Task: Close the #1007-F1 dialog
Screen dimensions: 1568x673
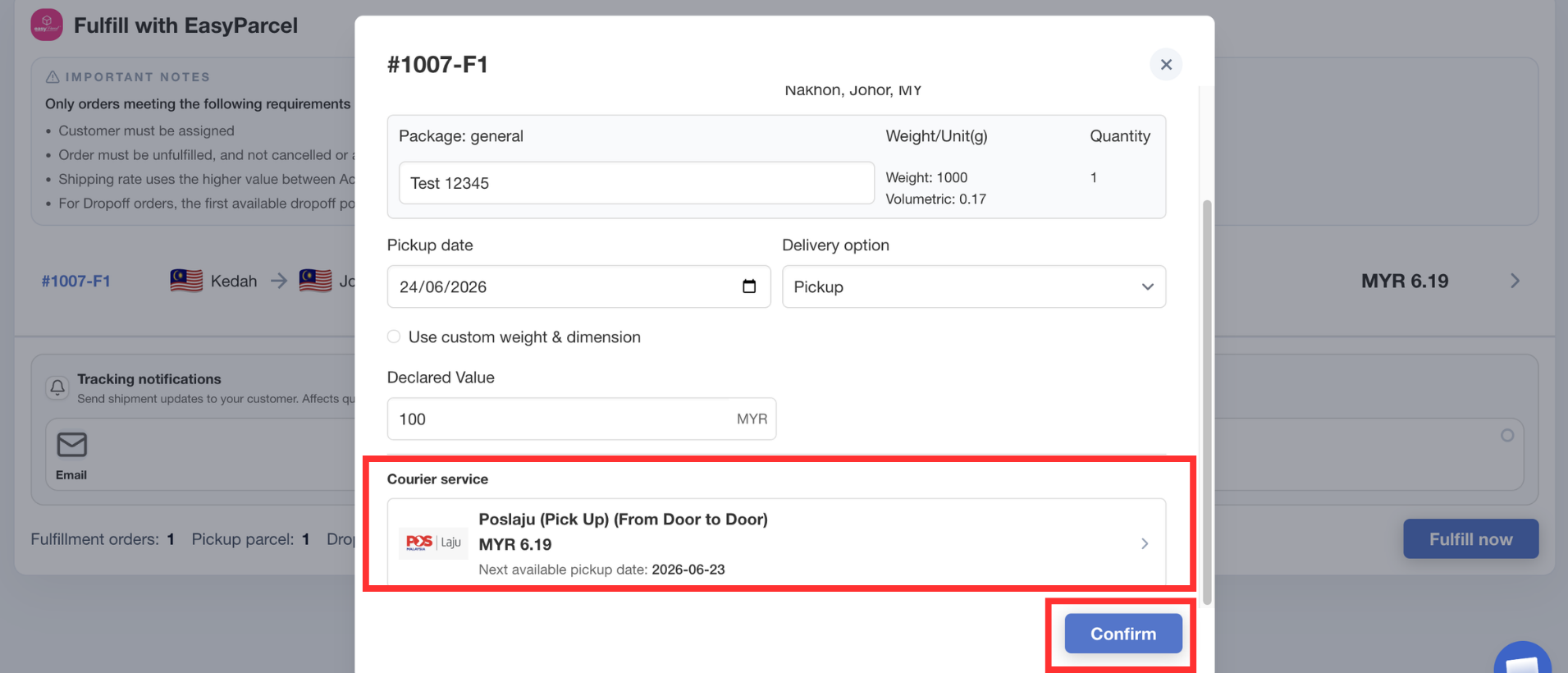Action: (x=1165, y=64)
